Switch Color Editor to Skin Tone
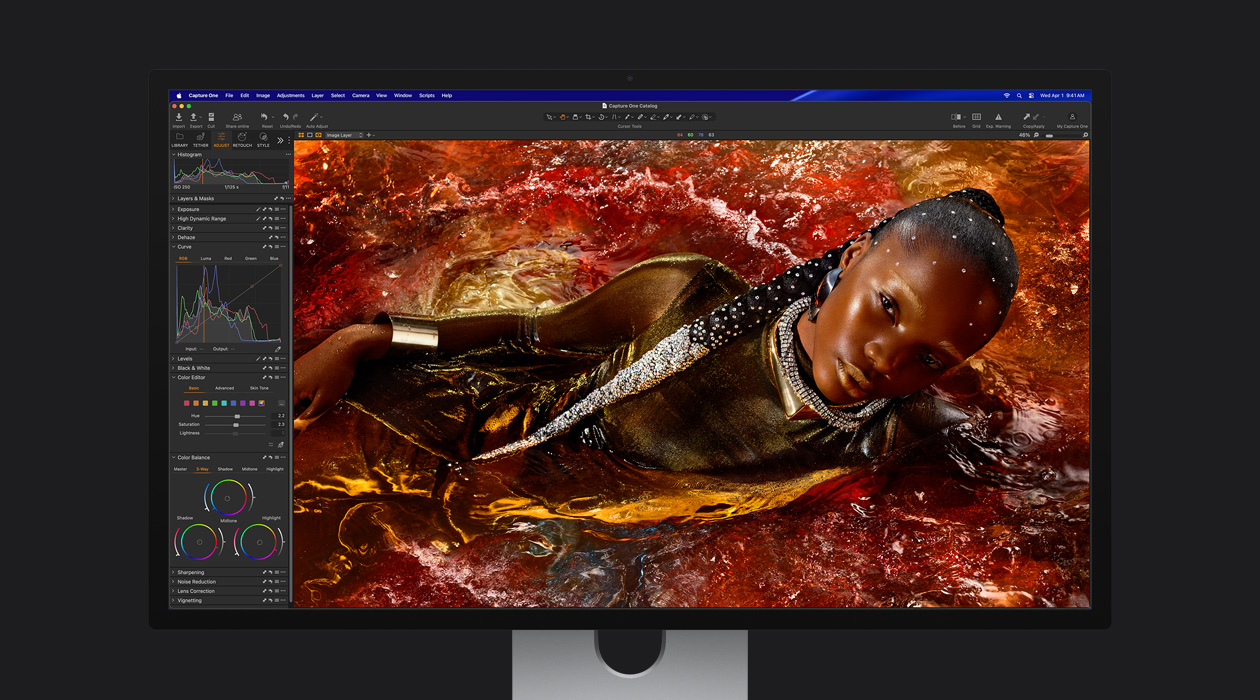This screenshot has width=1260, height=700. click(258, 388)
